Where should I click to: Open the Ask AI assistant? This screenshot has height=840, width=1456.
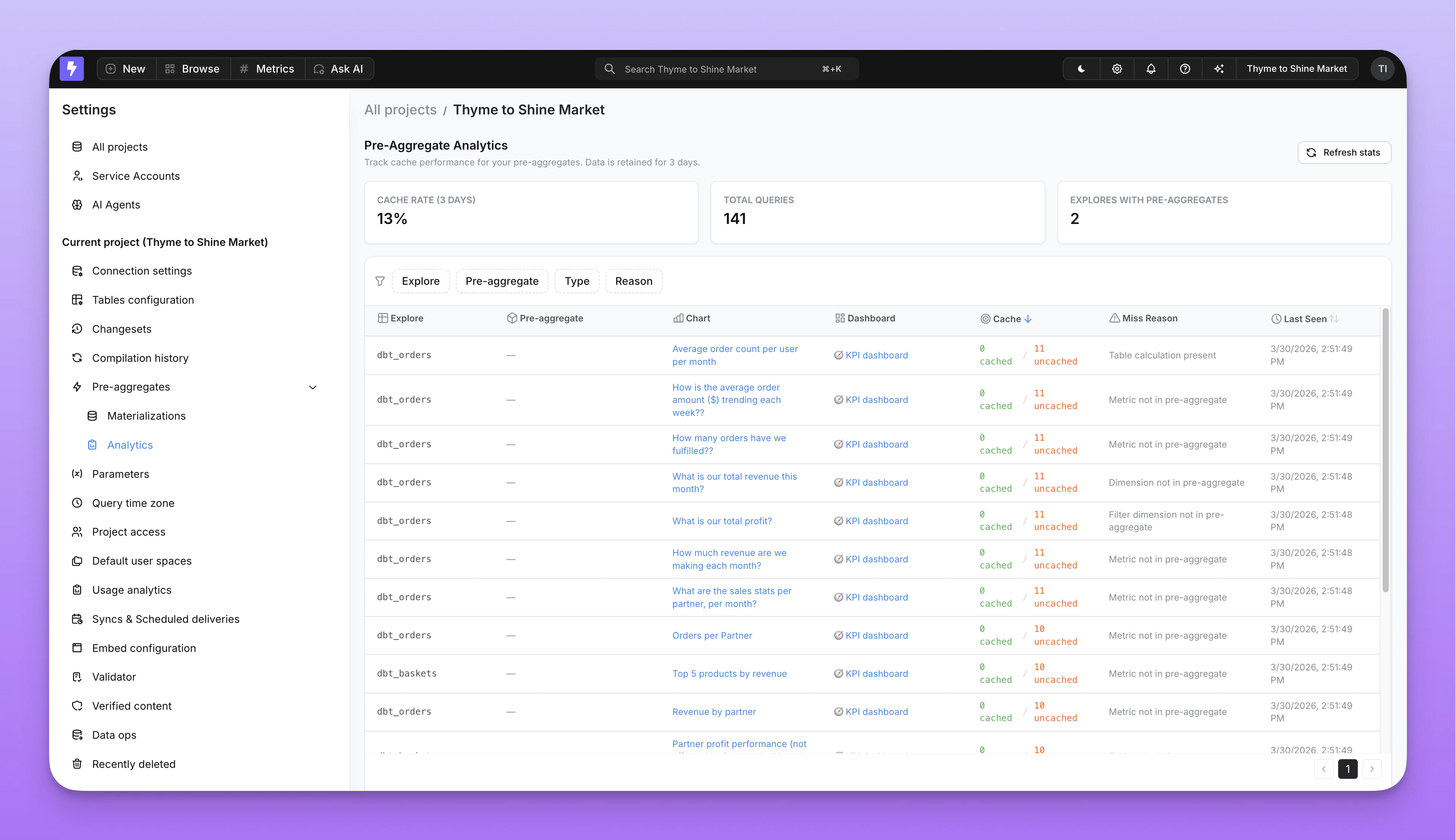(x=339, y=69)
